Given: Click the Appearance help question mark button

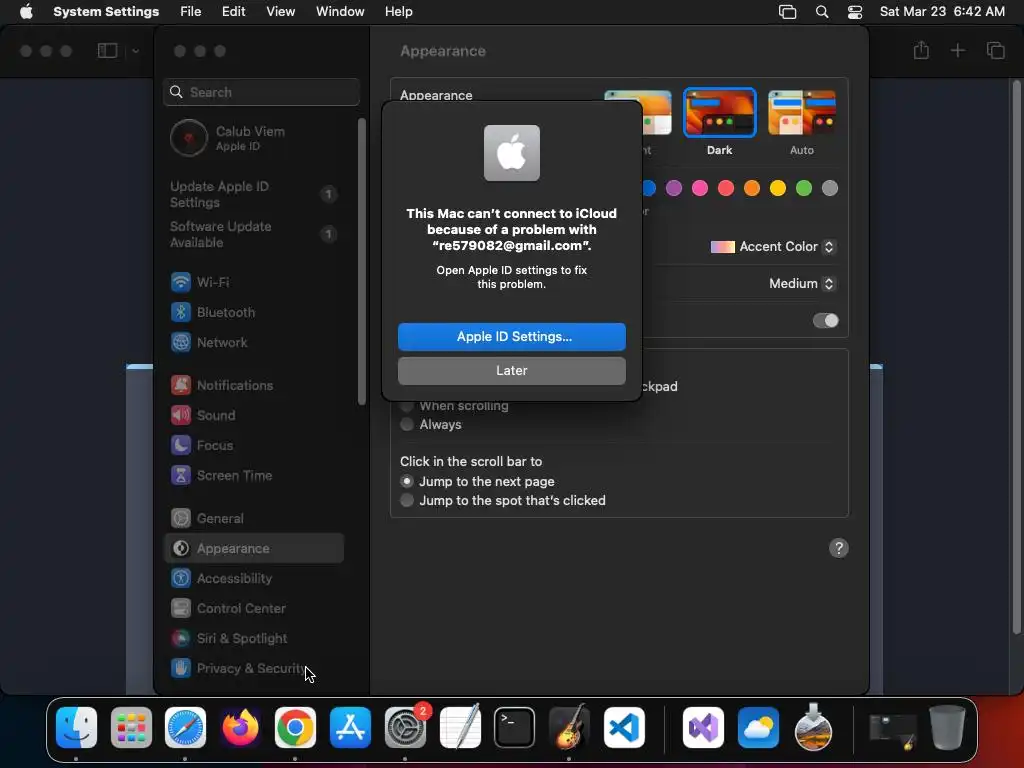Looking at the screenshot, I should point(839,548).
